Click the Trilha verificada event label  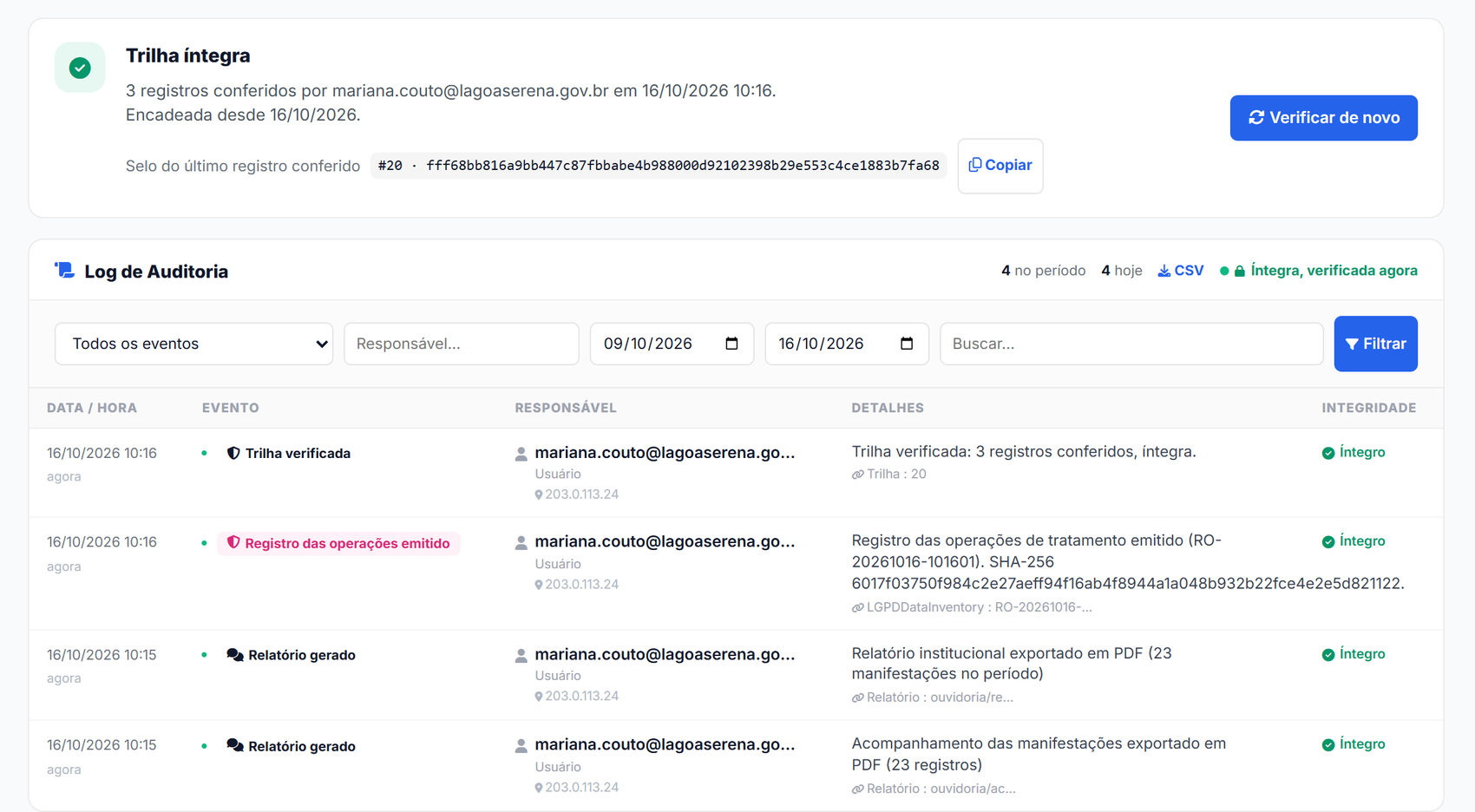point(298,453)
